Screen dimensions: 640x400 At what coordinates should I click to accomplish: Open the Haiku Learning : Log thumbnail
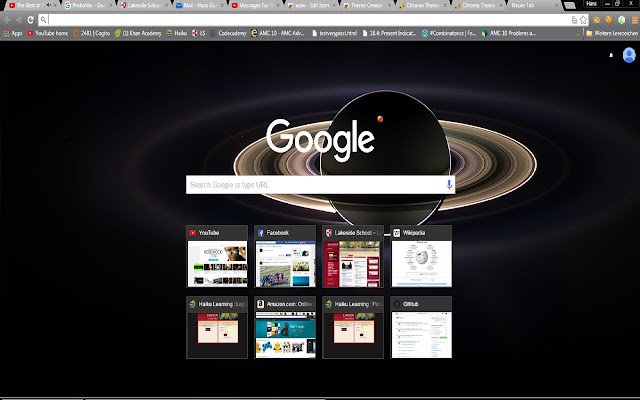[217, 327]
